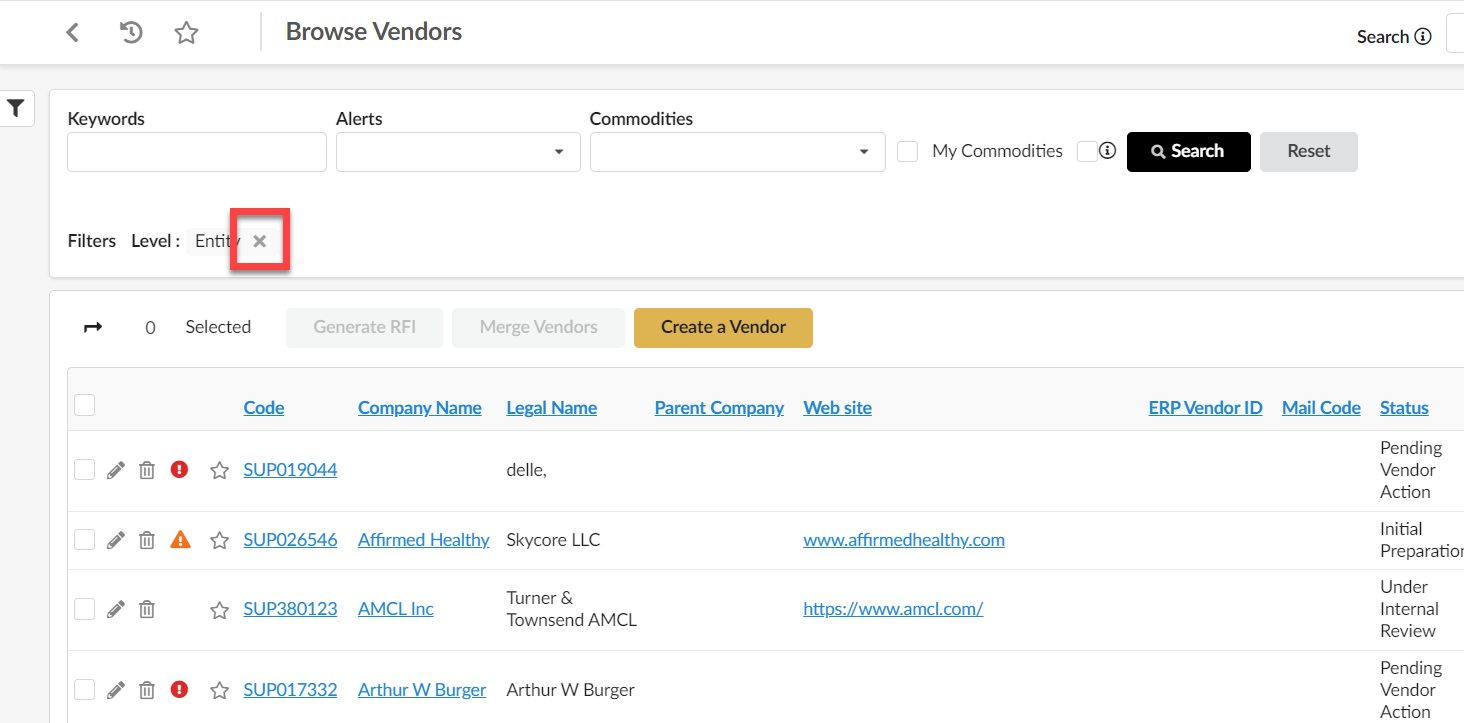Image resolution: width=1464 pixels, height=723 pixels.
Task: Check the SUP026546 row checkbox
Action: pos(85,540)
